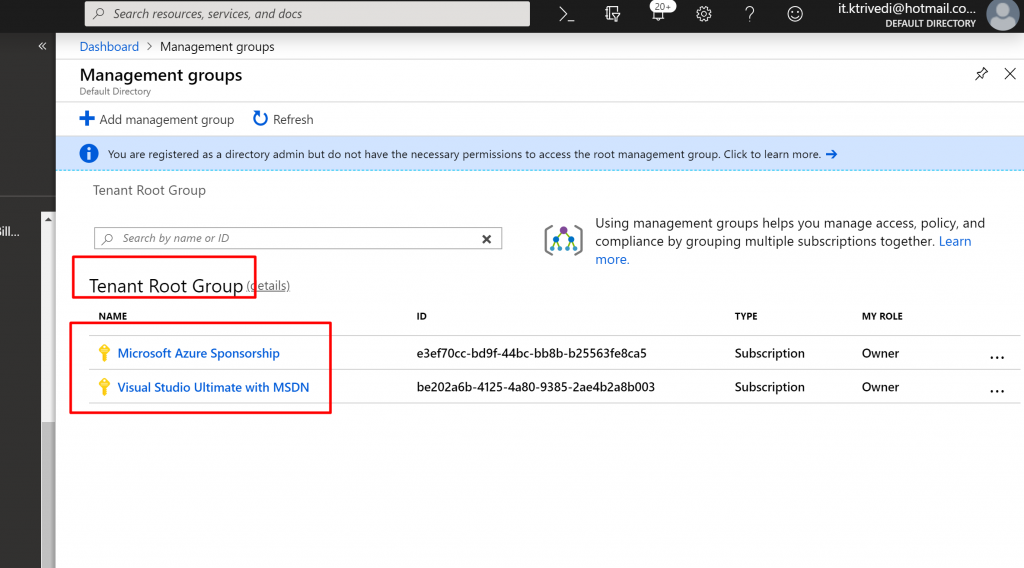Screen dimensions: 1024x568
Task: Collapse the left sidebar chevrons
Action: tap(42, 46)
